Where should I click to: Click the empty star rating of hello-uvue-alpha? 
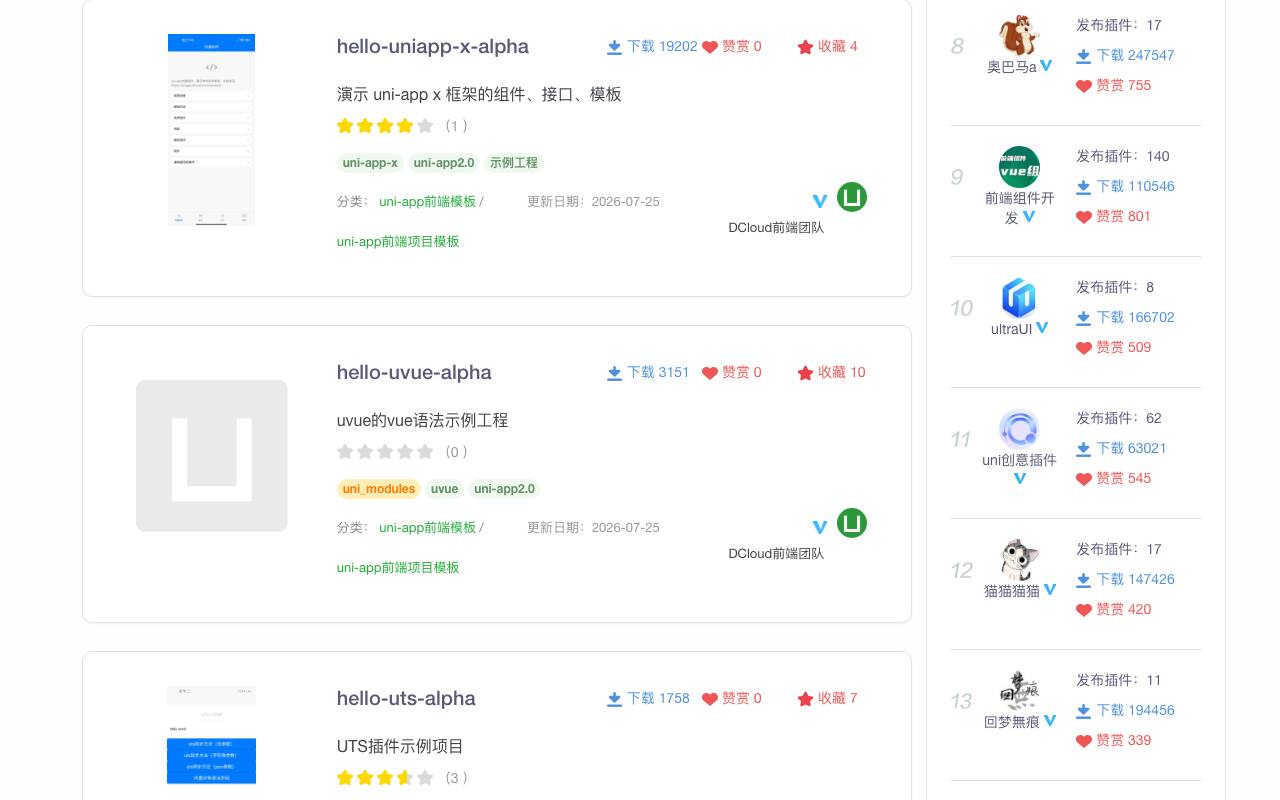pyautogui.click(x=385, y=452)
